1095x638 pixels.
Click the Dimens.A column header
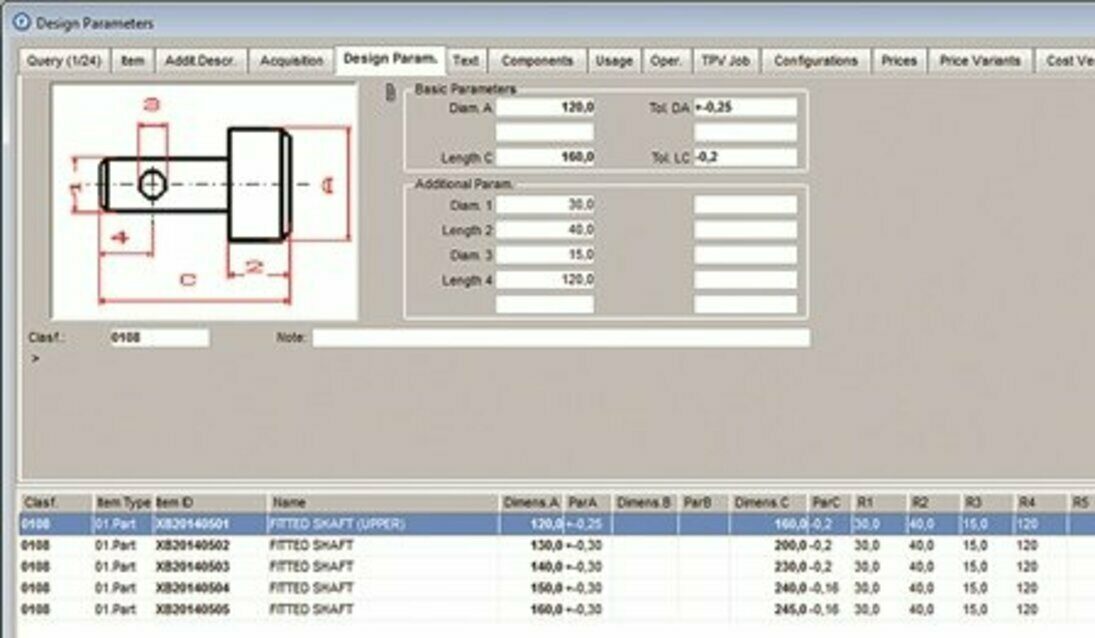[x=531, y=503]
